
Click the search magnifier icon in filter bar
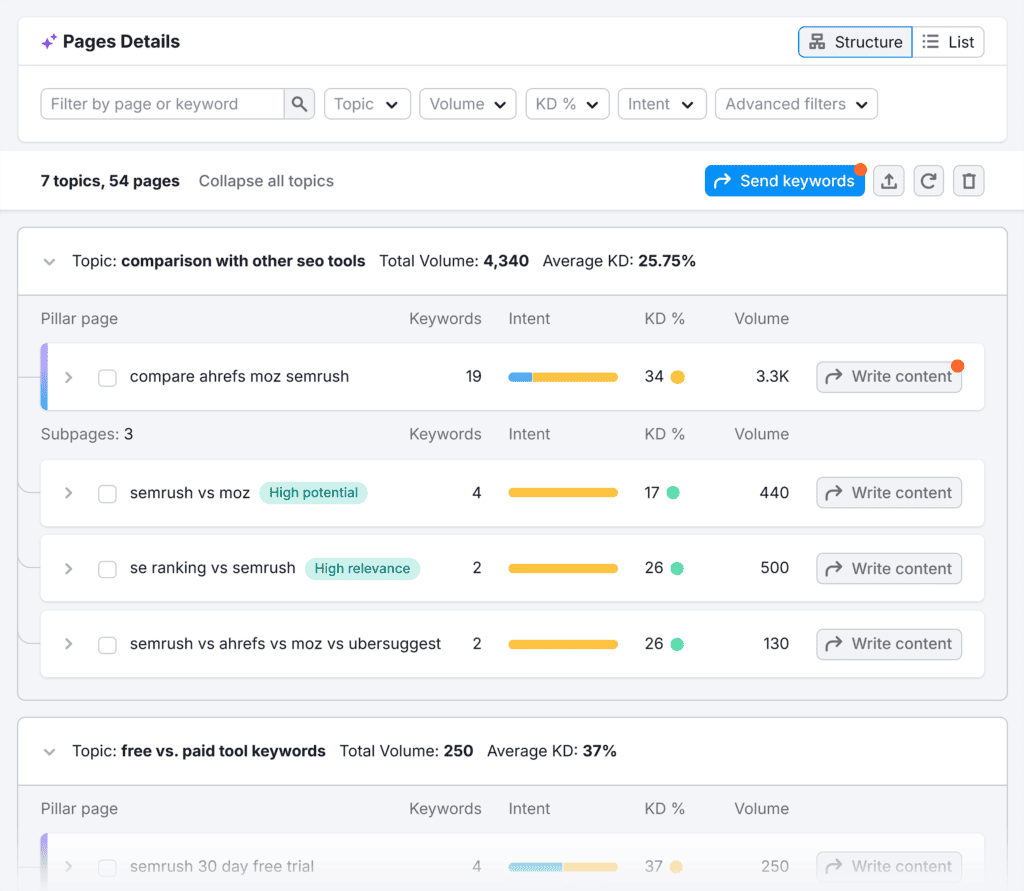pos(298,103)
